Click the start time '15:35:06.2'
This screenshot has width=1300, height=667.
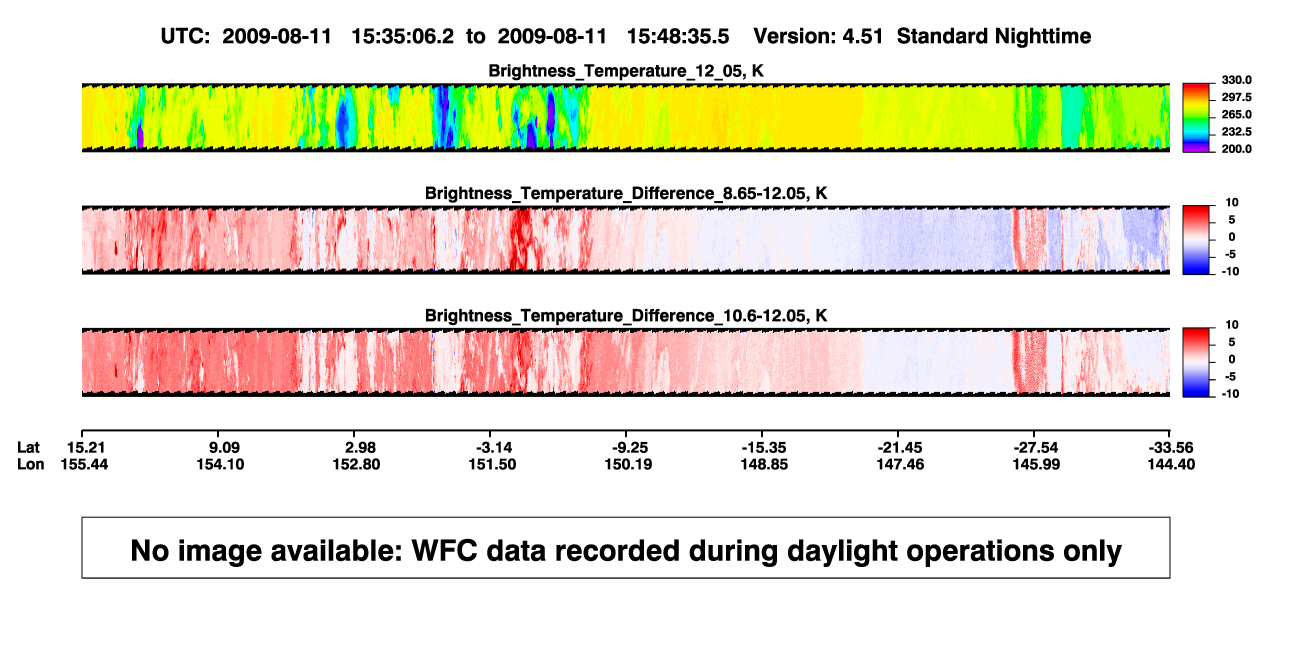coord(403,36)
